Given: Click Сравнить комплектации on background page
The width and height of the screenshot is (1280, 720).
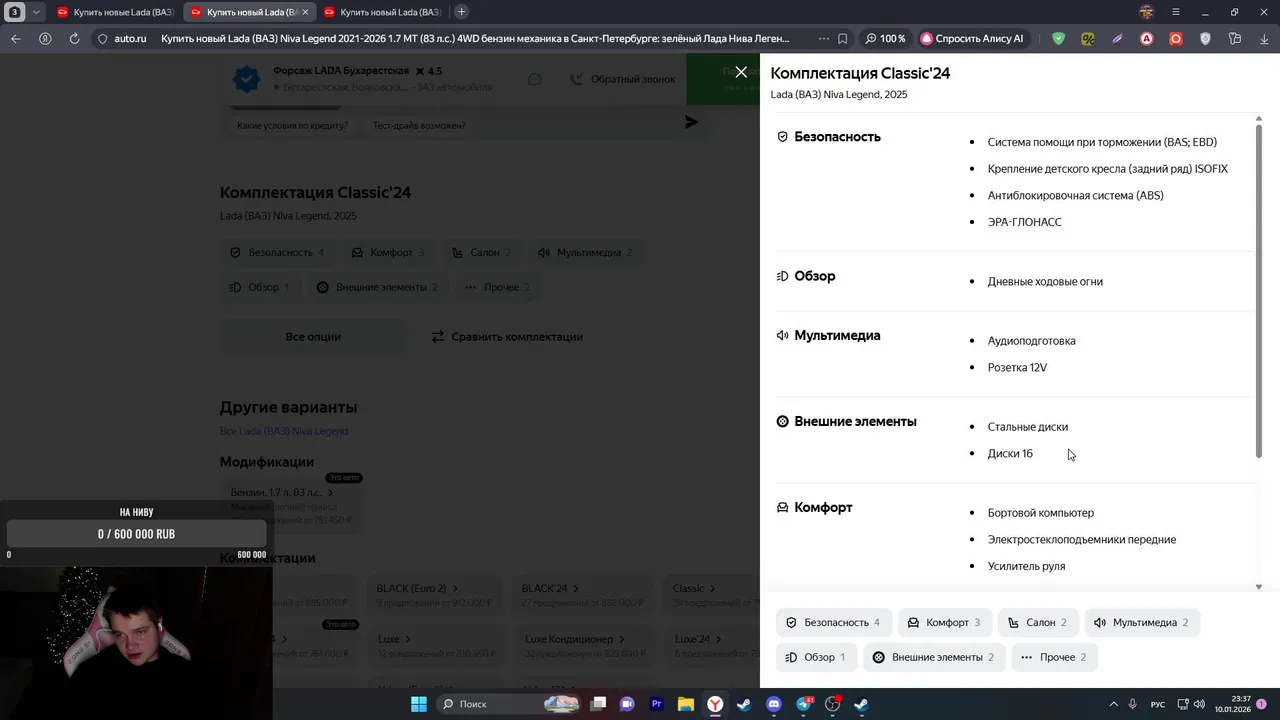Looking at the screenshot, I should point(507,337).
